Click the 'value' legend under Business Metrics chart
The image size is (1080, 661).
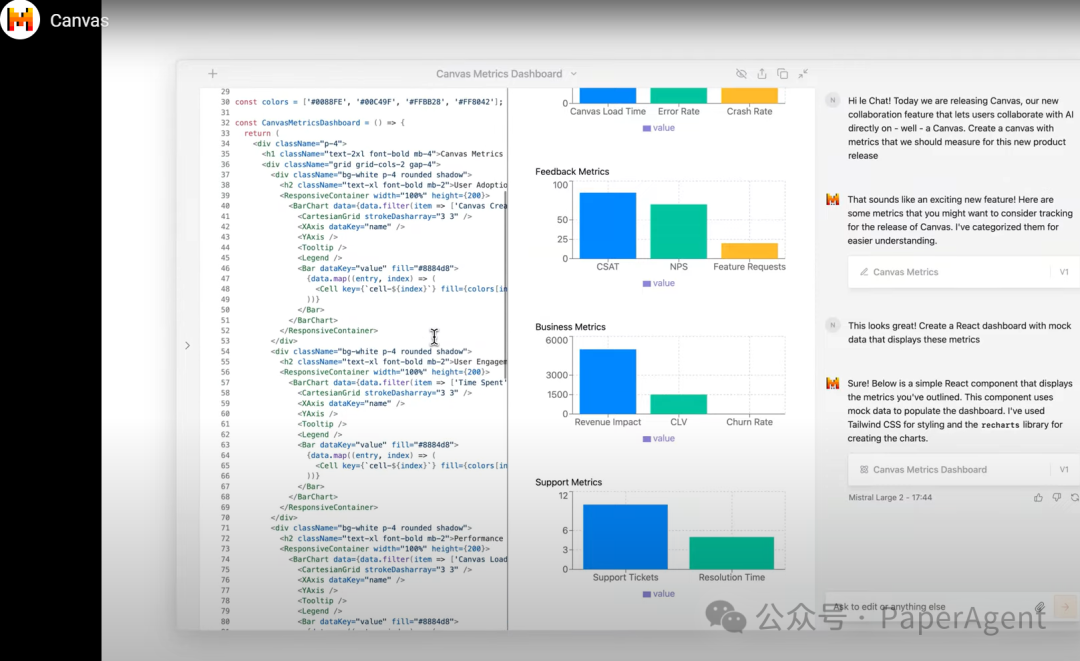pyautogui.click(x=659, y=439)
